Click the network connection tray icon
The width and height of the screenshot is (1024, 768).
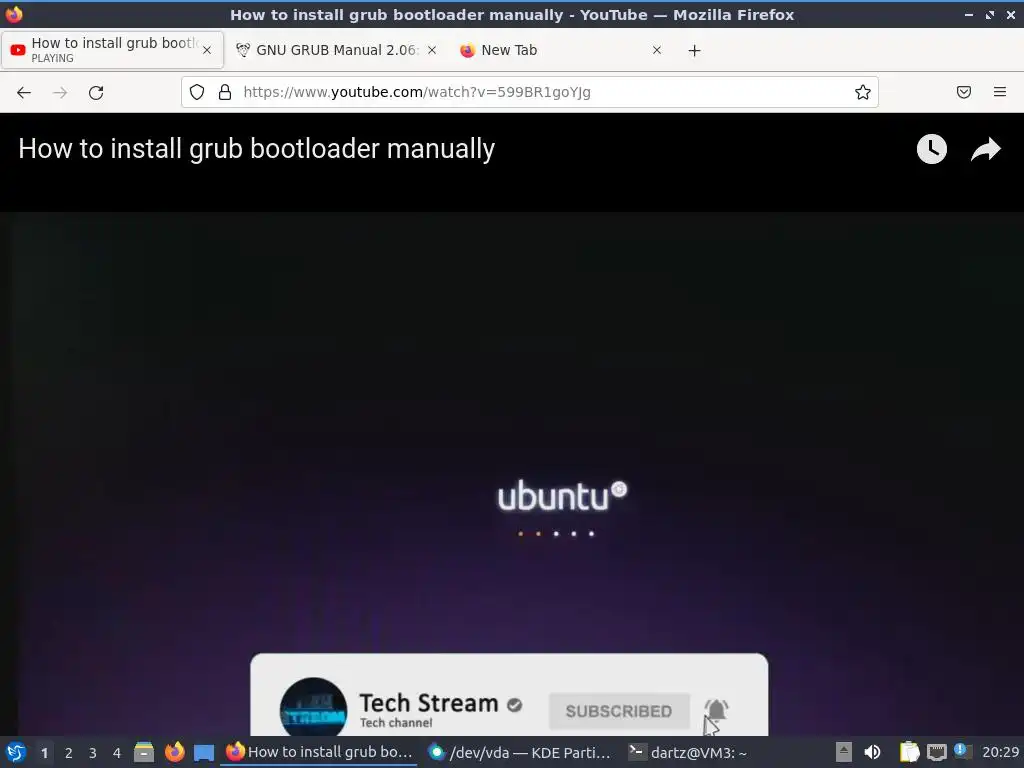click(x=936, y=752)
